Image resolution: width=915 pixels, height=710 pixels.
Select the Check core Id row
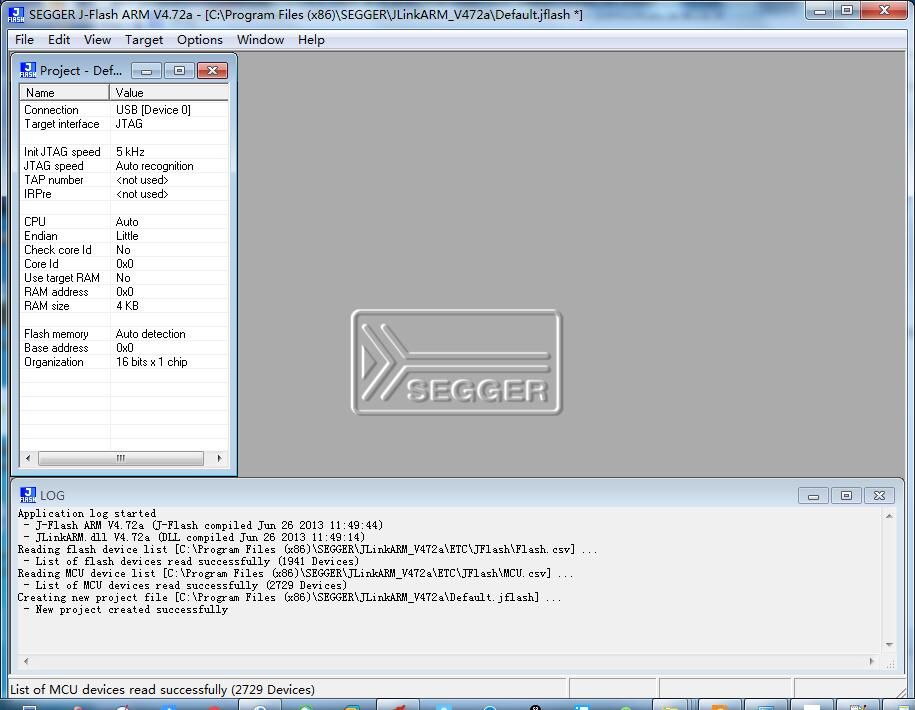tap(124, 250)
